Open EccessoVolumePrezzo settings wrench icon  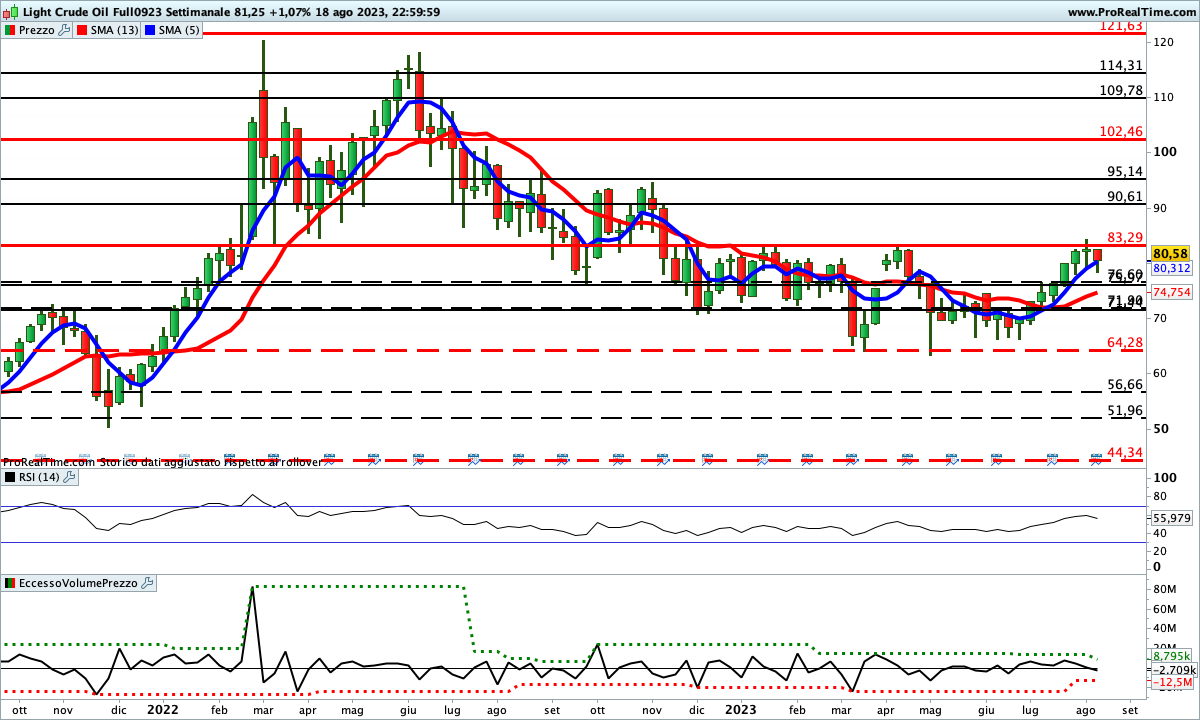pyautogui.click(x=147, y=582)
